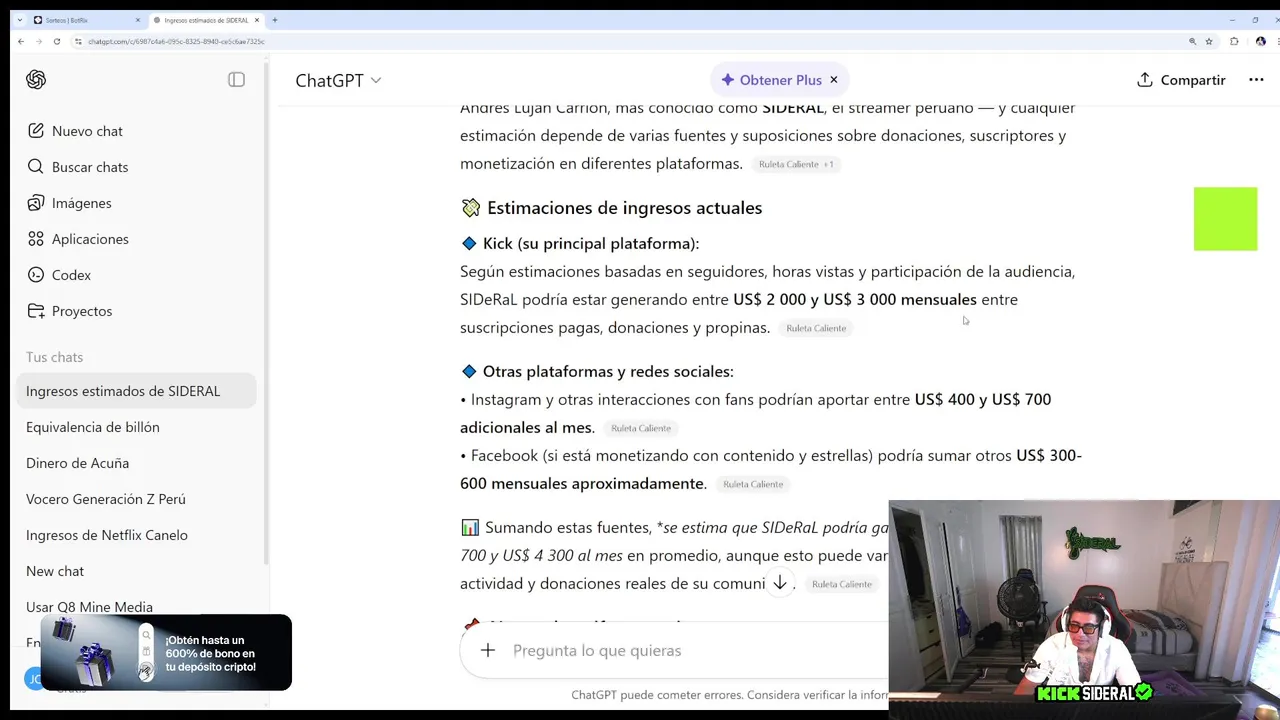Click the plus attach button in composer
This screenshot has width=1280, height=720.
(x=487, y=650)
